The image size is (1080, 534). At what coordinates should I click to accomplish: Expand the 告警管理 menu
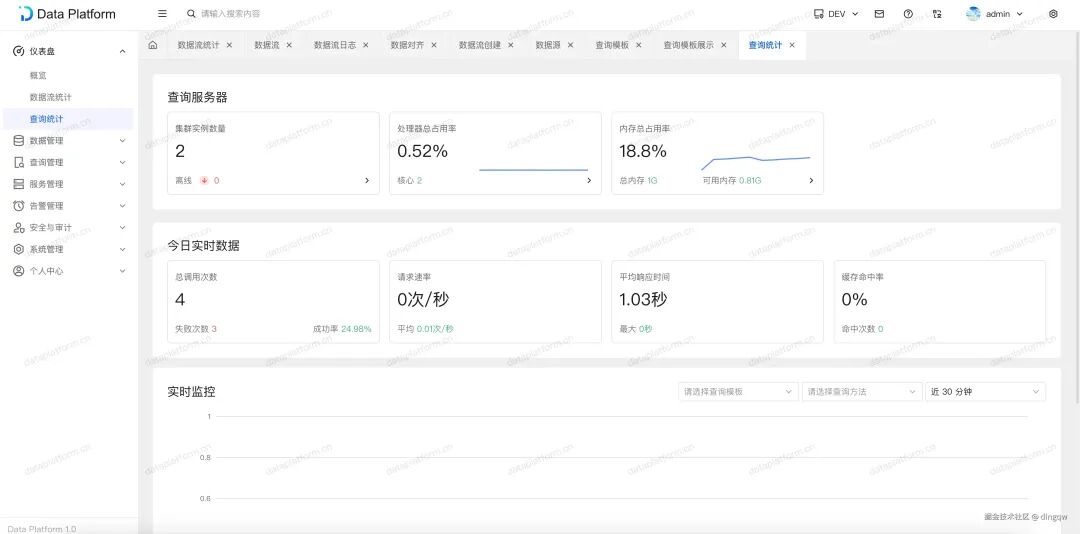point(69,206)
